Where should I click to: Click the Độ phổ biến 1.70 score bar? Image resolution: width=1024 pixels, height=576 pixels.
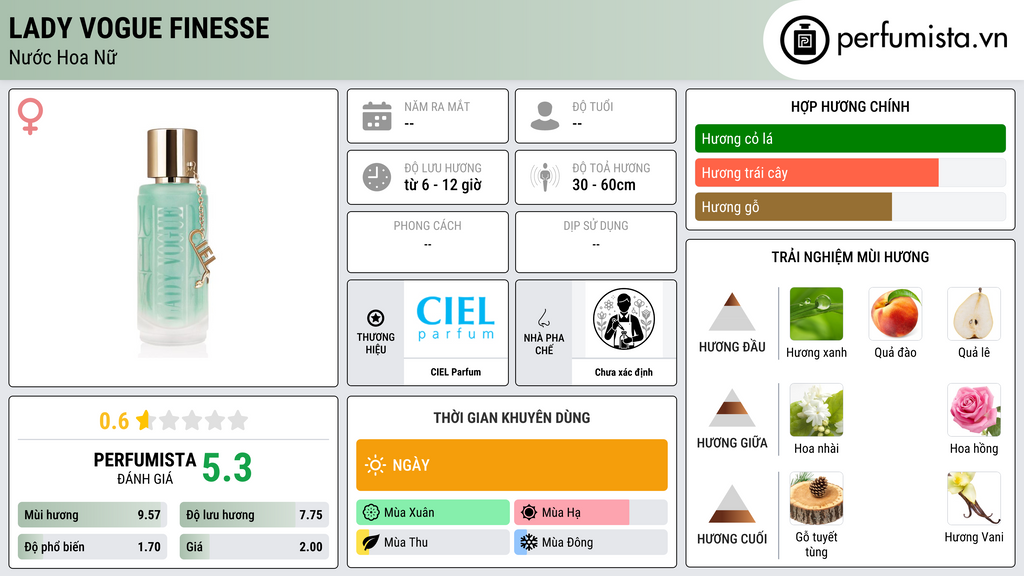pos(92,547)
